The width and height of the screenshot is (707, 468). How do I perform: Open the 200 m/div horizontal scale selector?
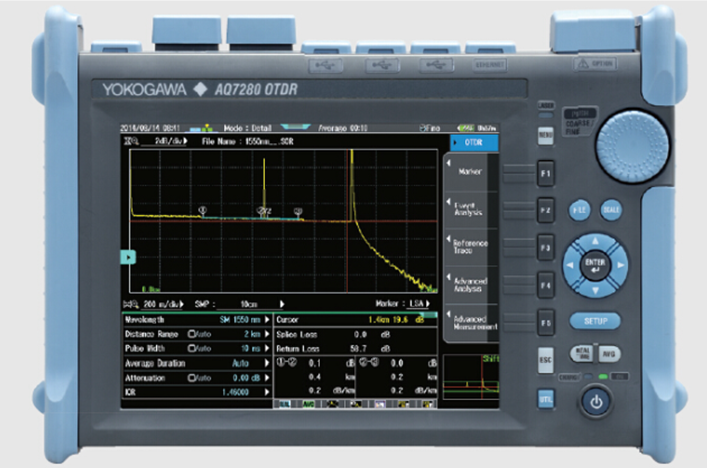[x=164, y=304]
